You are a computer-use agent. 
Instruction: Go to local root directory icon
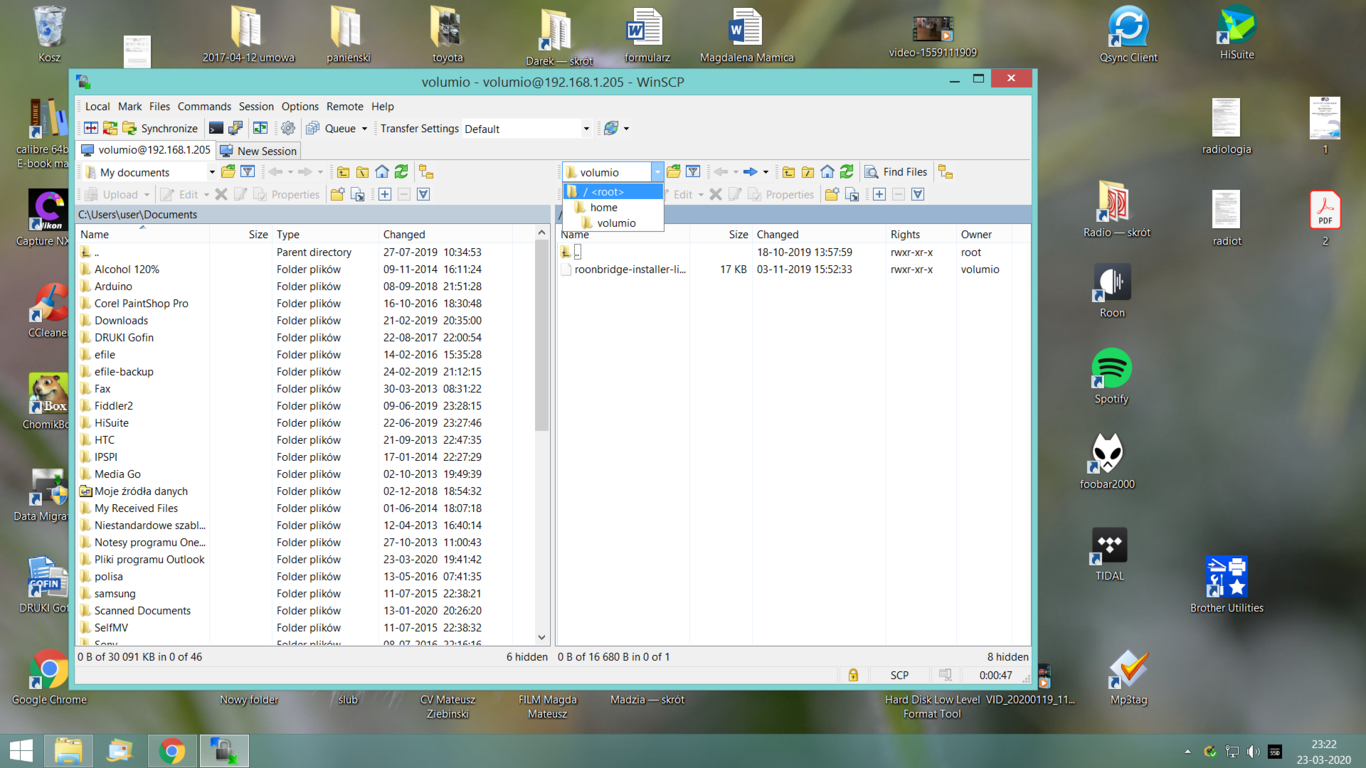coord(362,172)
